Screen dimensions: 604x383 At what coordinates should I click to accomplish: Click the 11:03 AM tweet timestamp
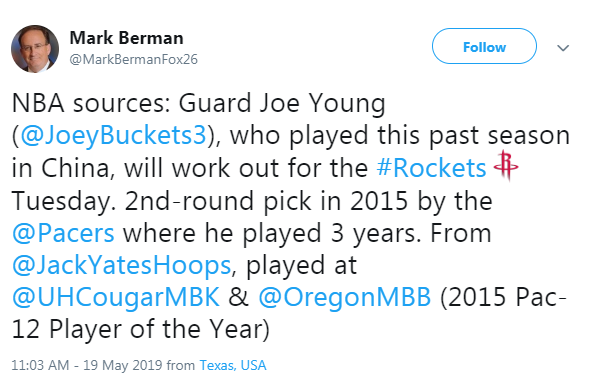pos(40,365)
